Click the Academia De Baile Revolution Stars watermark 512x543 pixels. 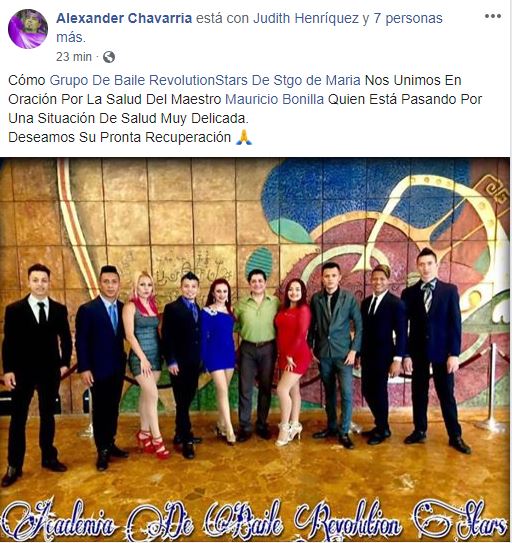pyautogui.click(x=255, y=521)
